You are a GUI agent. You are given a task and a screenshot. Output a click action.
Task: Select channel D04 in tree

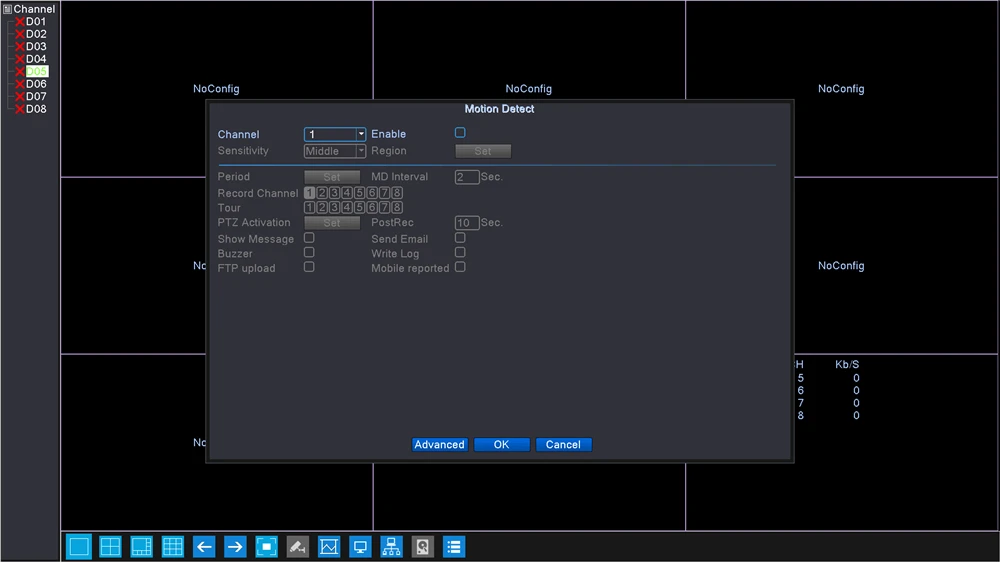(36, 59)
